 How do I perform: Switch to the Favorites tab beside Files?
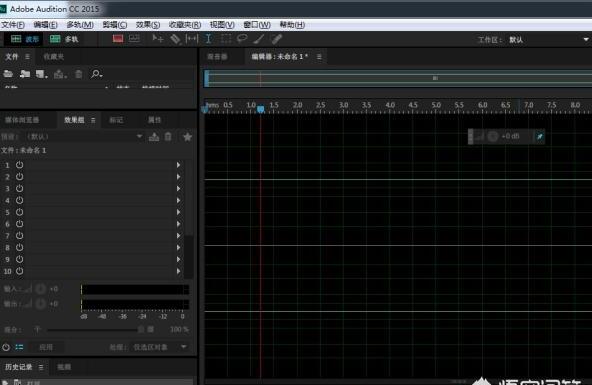click(54, 57)
